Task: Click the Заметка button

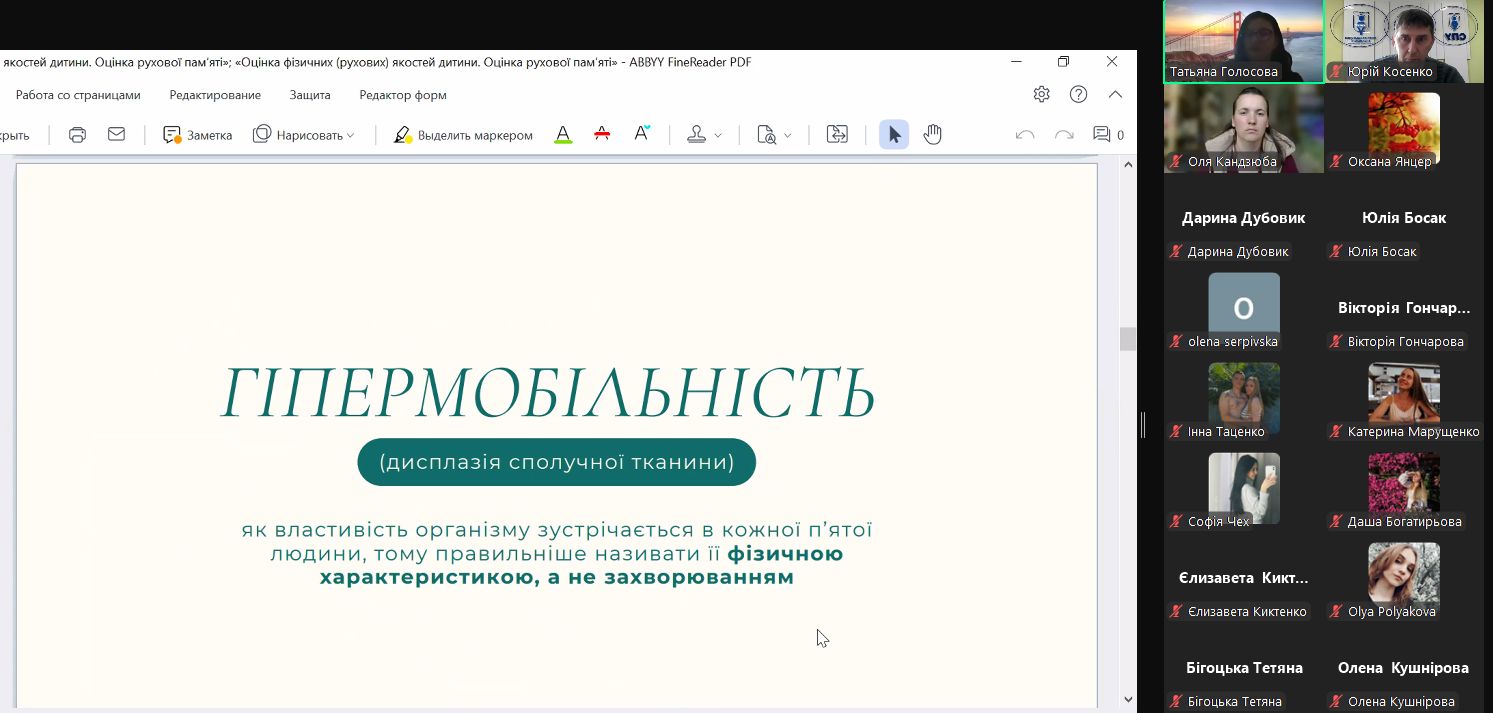Action: pyautogui.click(x=198, y=135)
